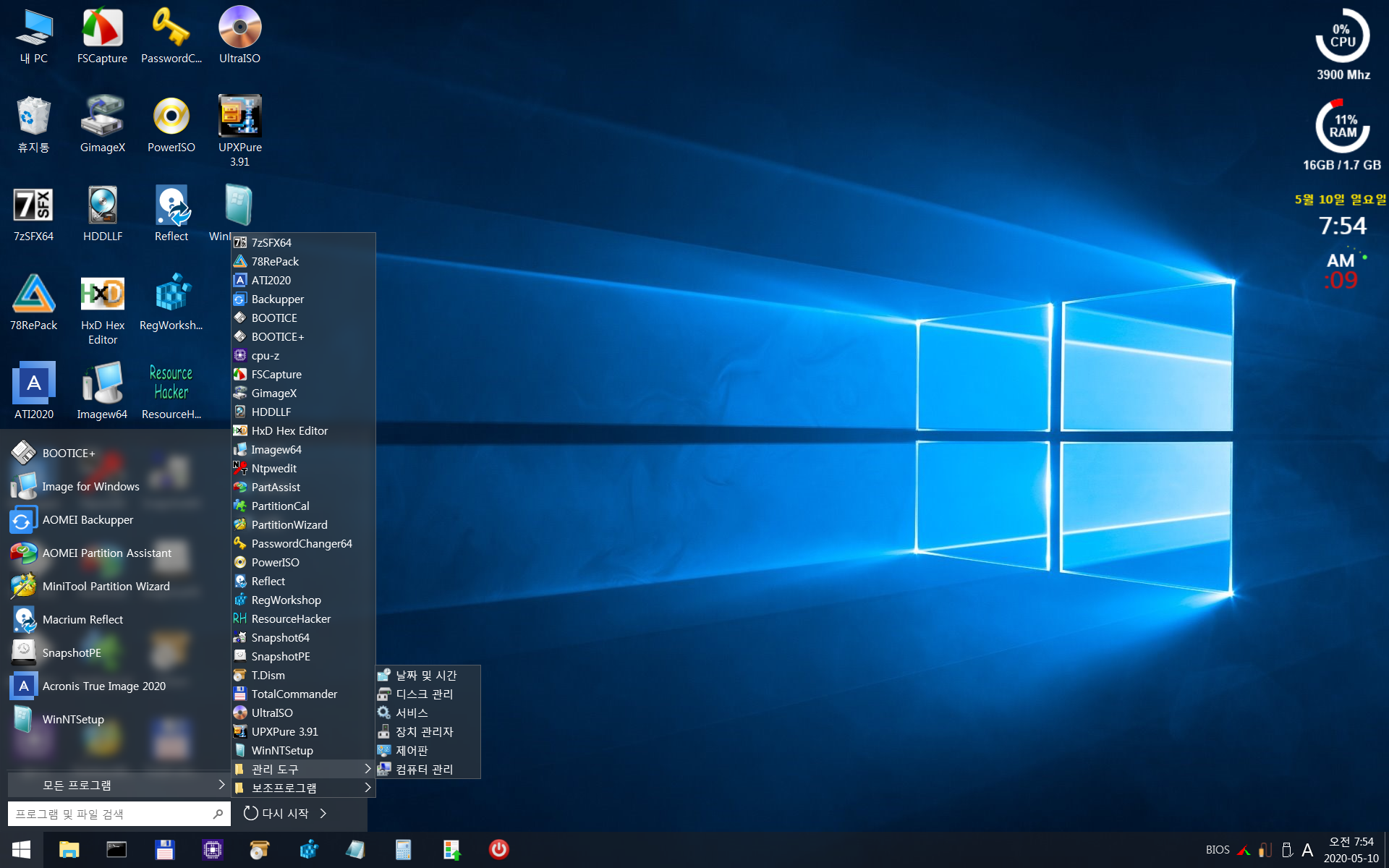Select cpu-z in the programs list
This screenshot has height=868, width=1389.
coord(303,355)
